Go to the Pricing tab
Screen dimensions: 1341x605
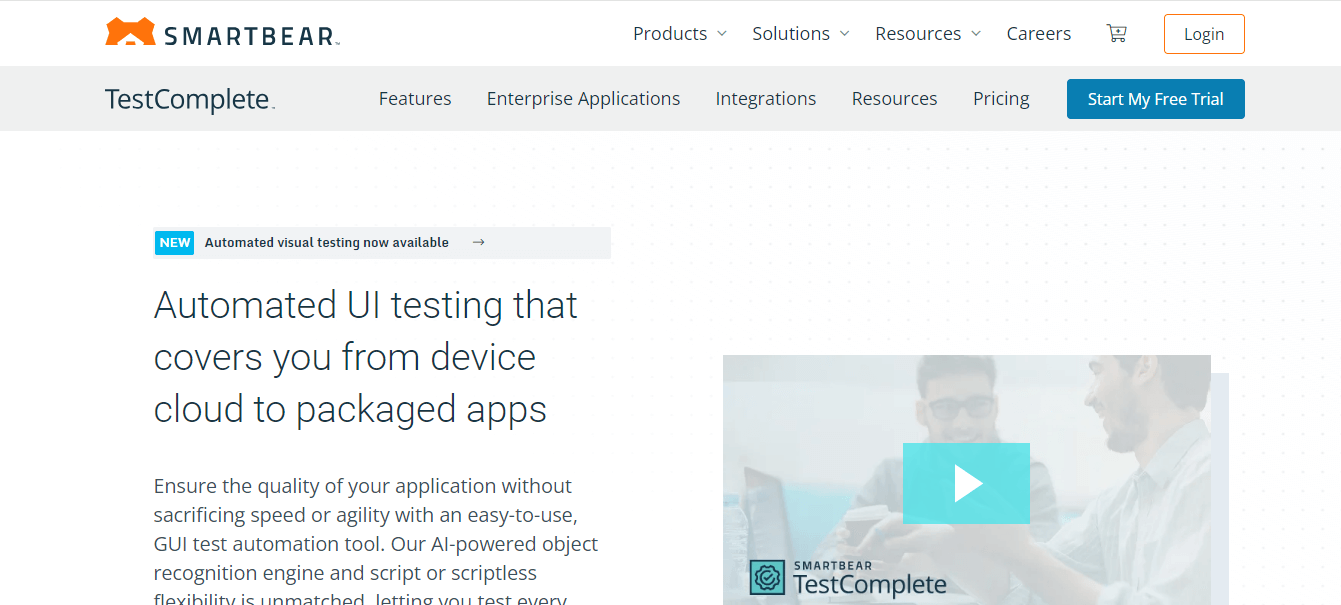click(1001, 99)
